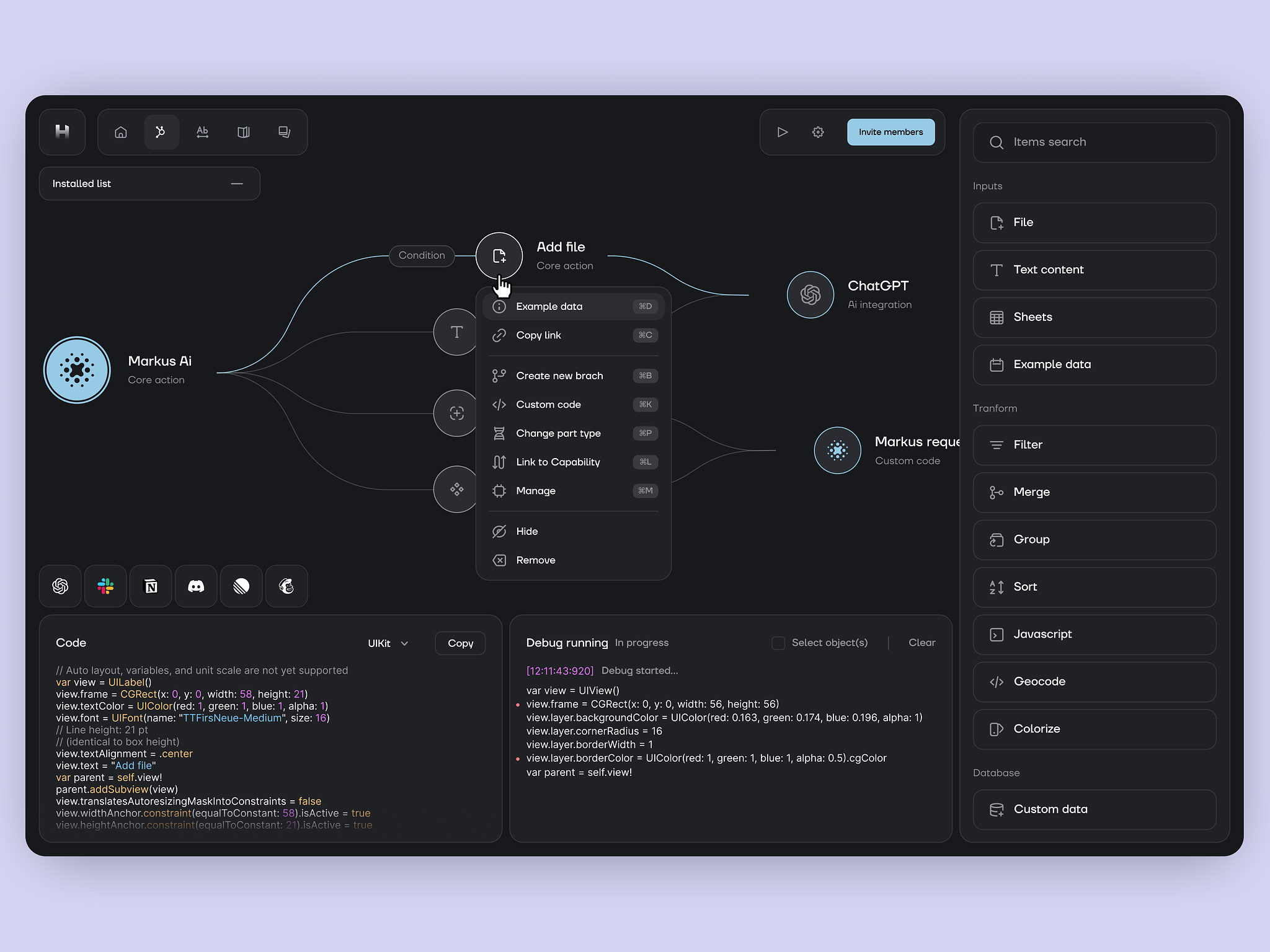Enable Link to Capability option
Viewport: 1270px width, 952px height.
pyautogui.click(x=557, y=461)
